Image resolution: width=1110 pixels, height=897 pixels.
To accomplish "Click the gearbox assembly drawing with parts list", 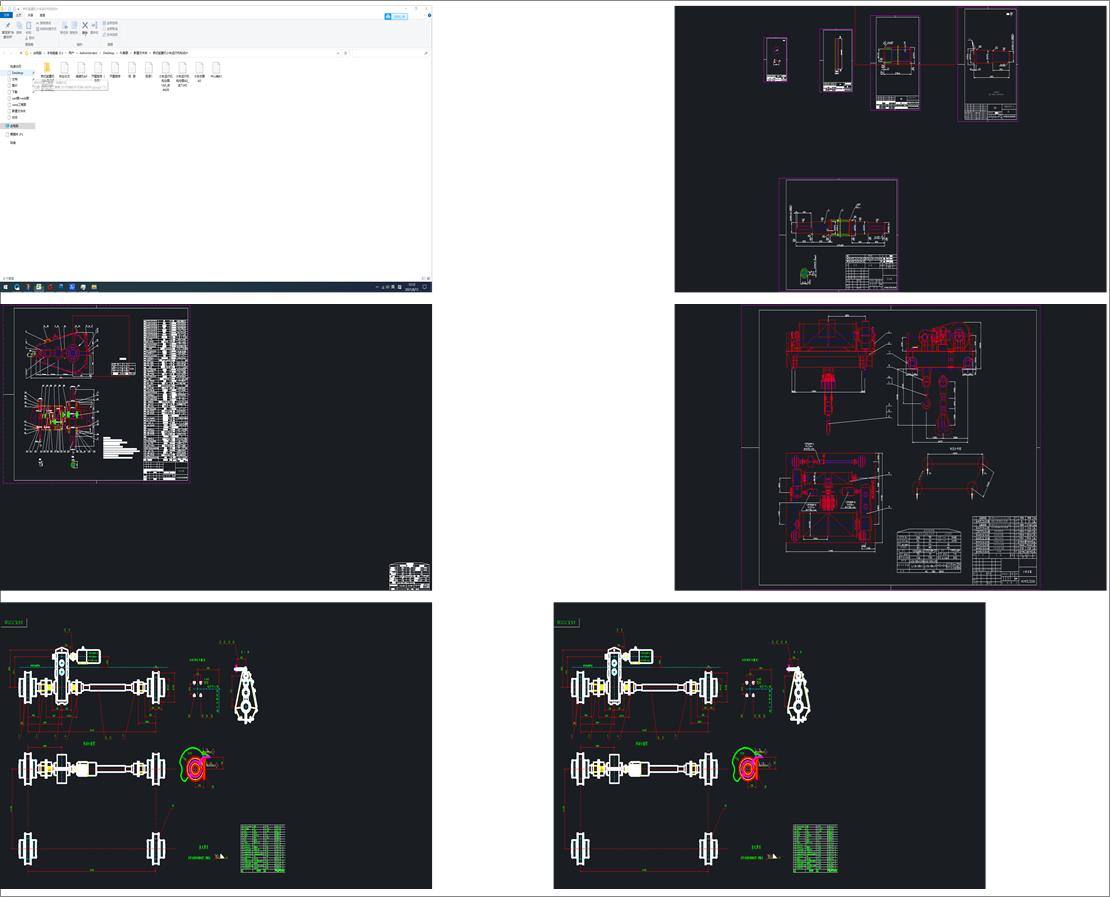I will tap(105, 396).
